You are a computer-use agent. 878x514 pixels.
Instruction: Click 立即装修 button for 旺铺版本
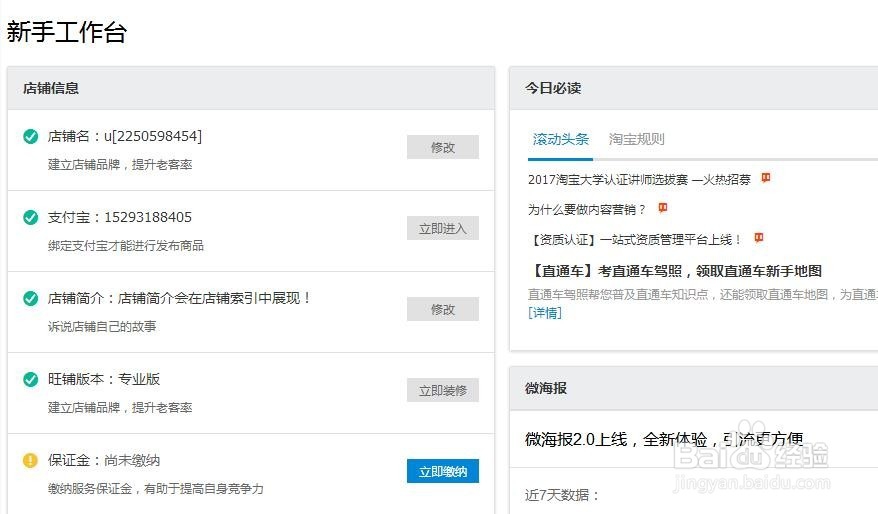pos(443,390)
